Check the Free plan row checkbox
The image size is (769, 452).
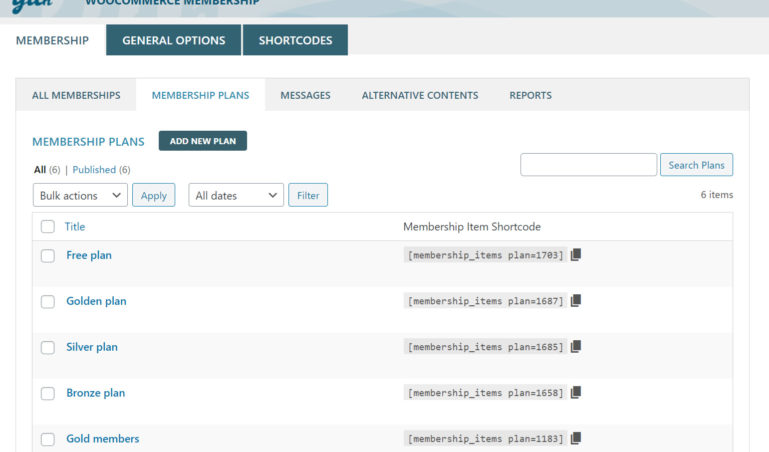click(48, 255)
